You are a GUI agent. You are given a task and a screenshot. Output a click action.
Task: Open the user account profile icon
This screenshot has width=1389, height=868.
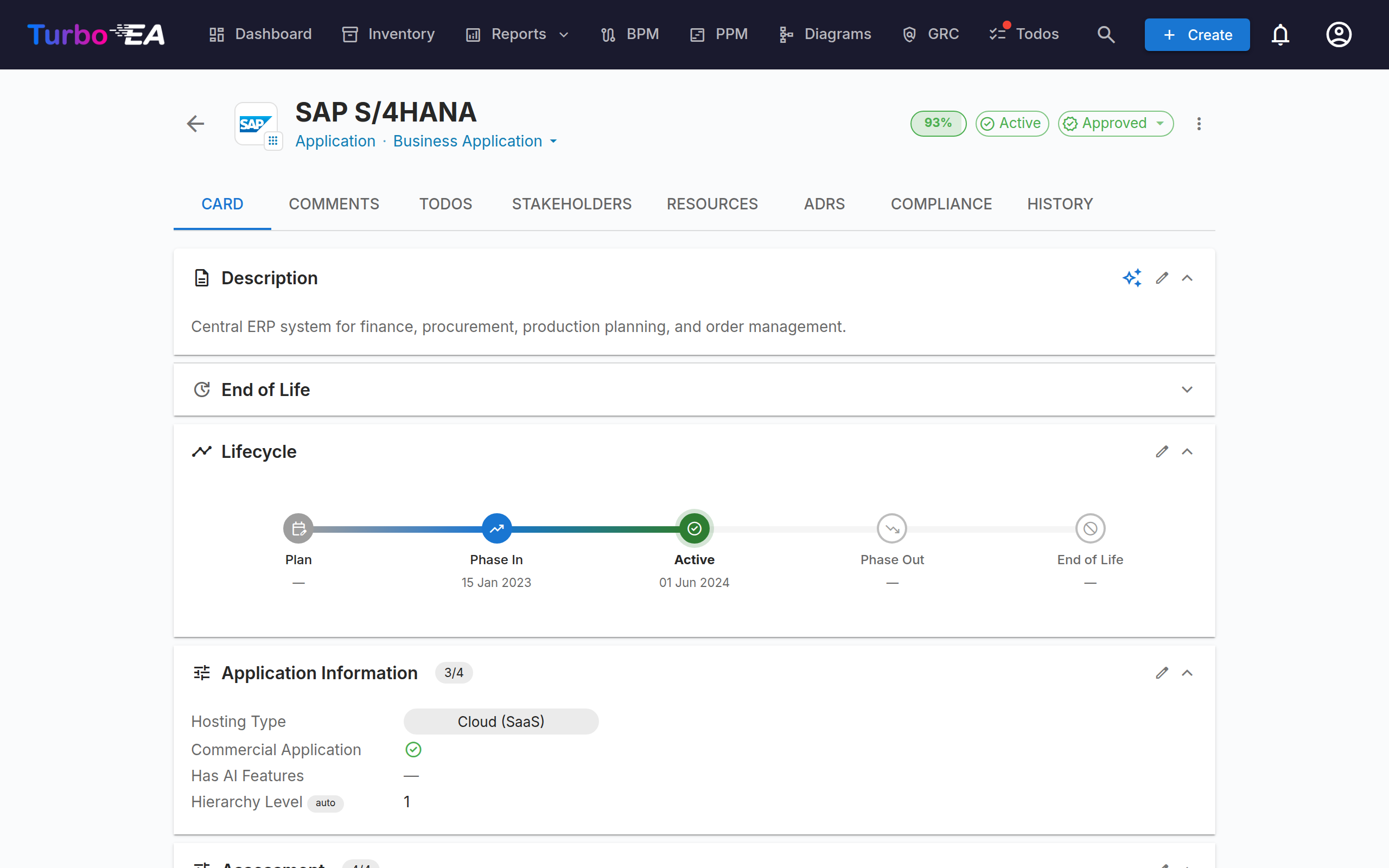click(x=1339, y=34)
